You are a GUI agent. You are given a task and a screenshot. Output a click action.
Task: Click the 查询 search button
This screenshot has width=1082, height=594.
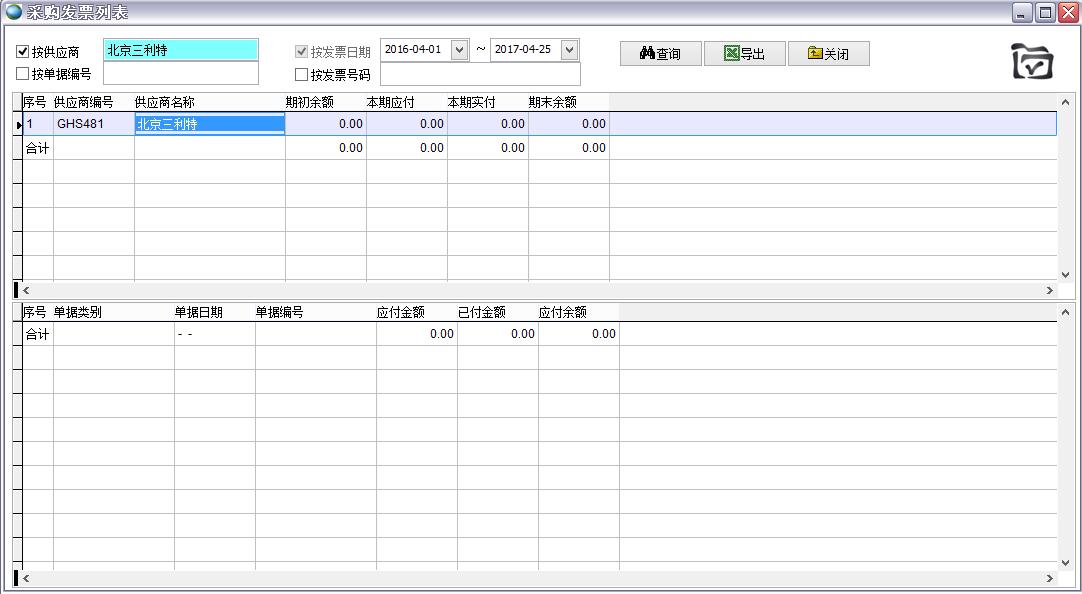click(x=660, y=54)
